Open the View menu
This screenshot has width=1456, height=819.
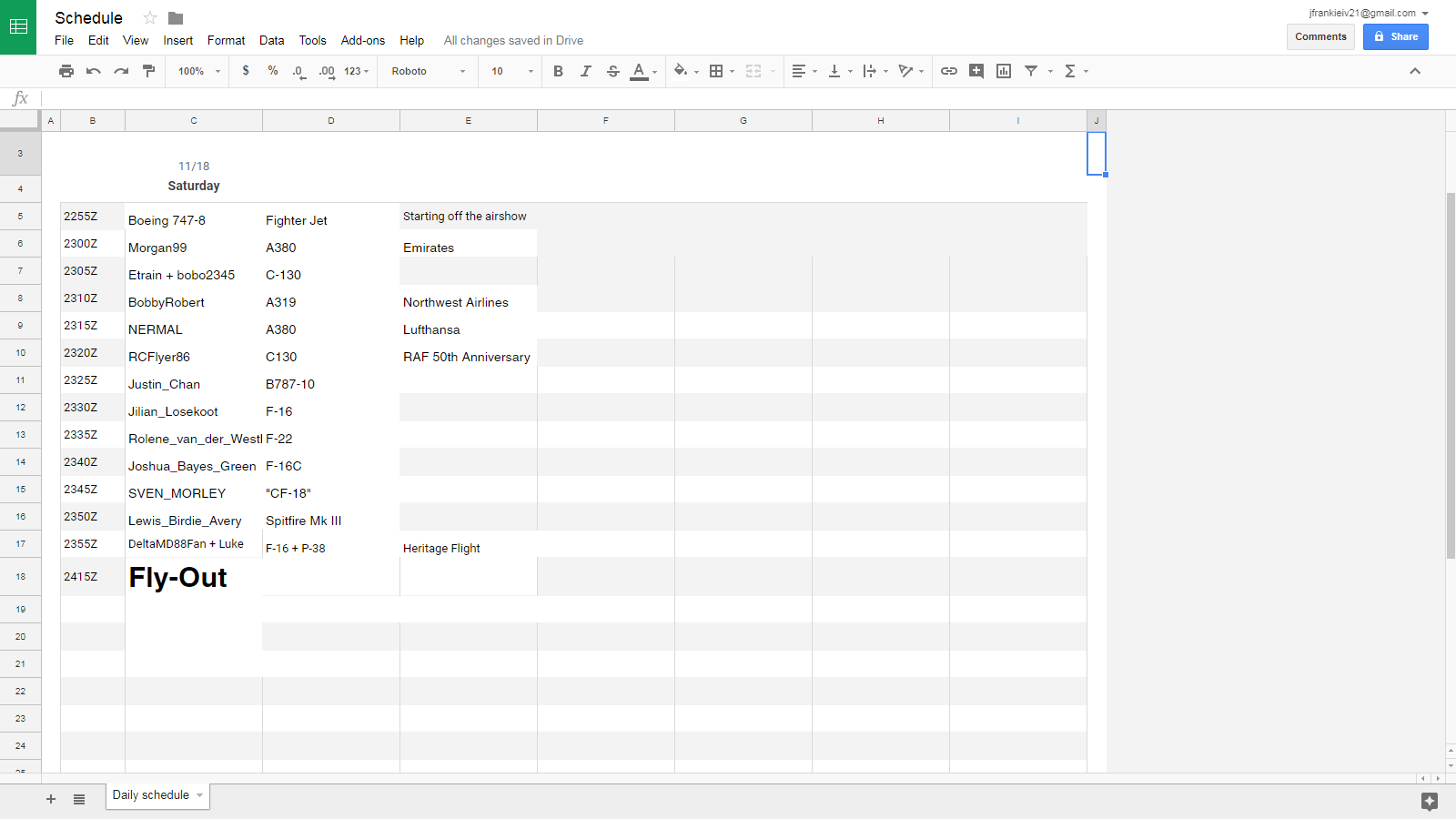pos(136,40)
